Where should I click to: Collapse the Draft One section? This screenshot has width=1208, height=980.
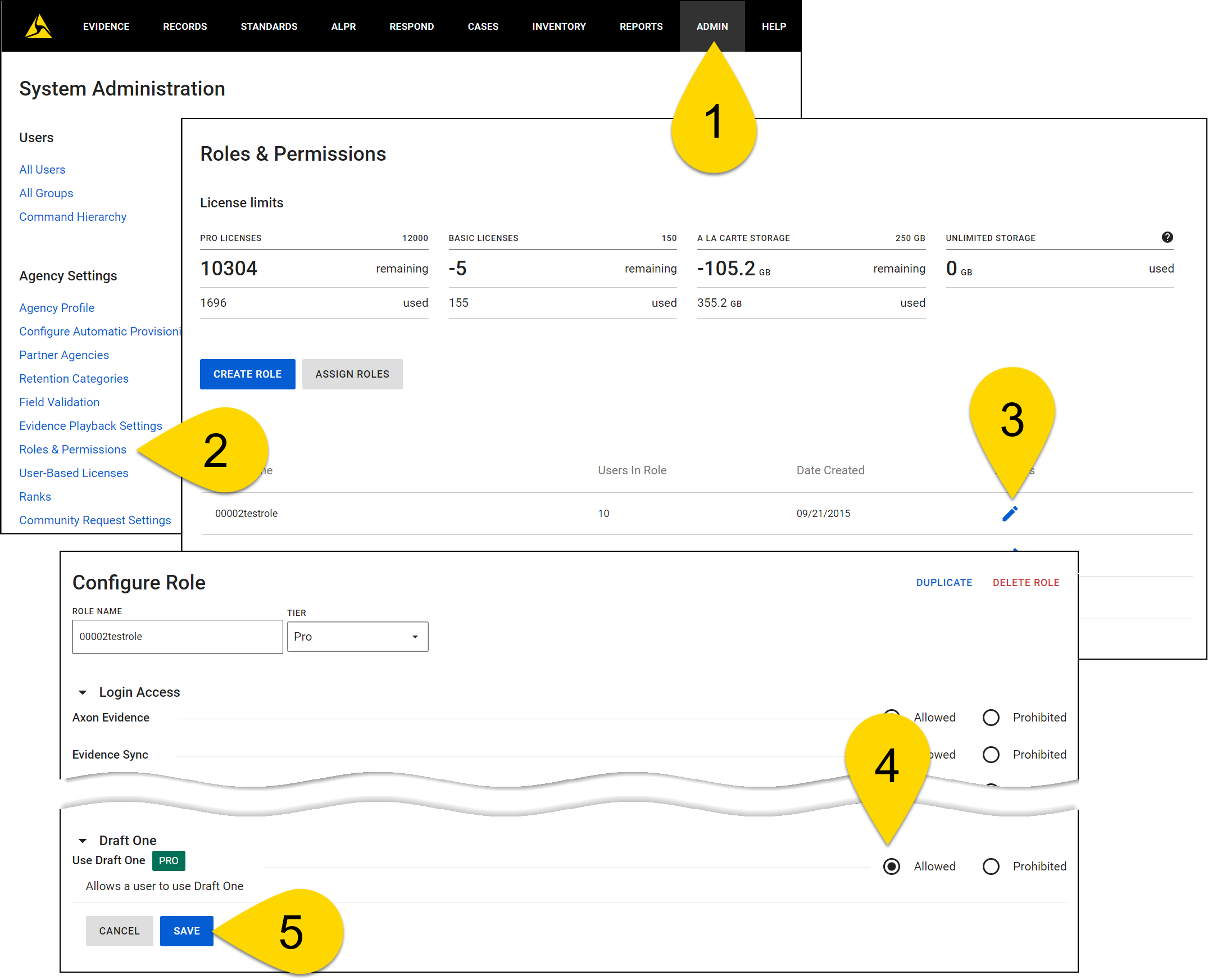click(83, 840)
